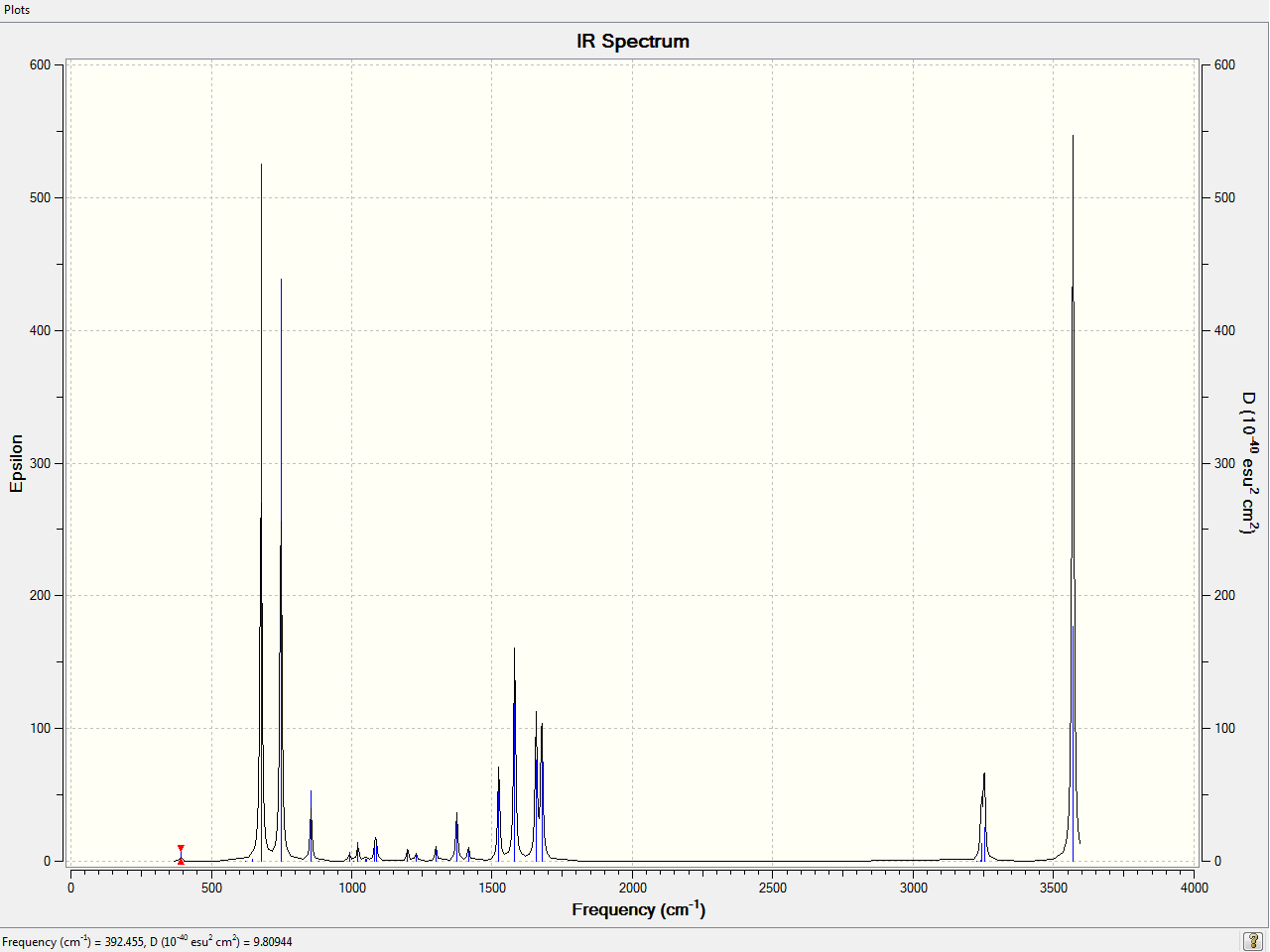This screenshot has height=952, width=1270.
Task: Click the Epsilon axis label
Action: [x=16, y=463]
